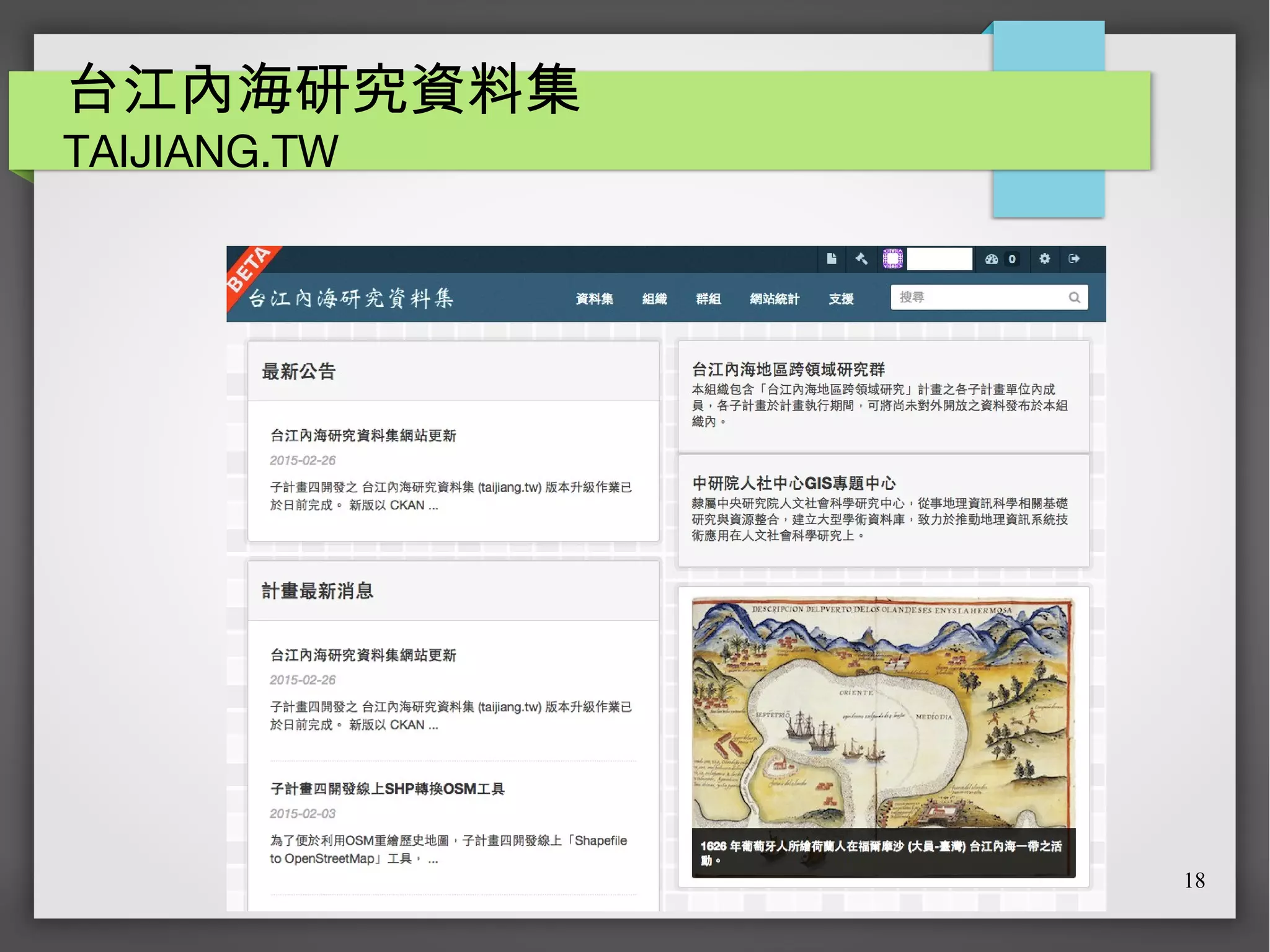Viewport: 1270px width, 952px height.
Task: Click slide page number 18
Action: [1194, 880]
